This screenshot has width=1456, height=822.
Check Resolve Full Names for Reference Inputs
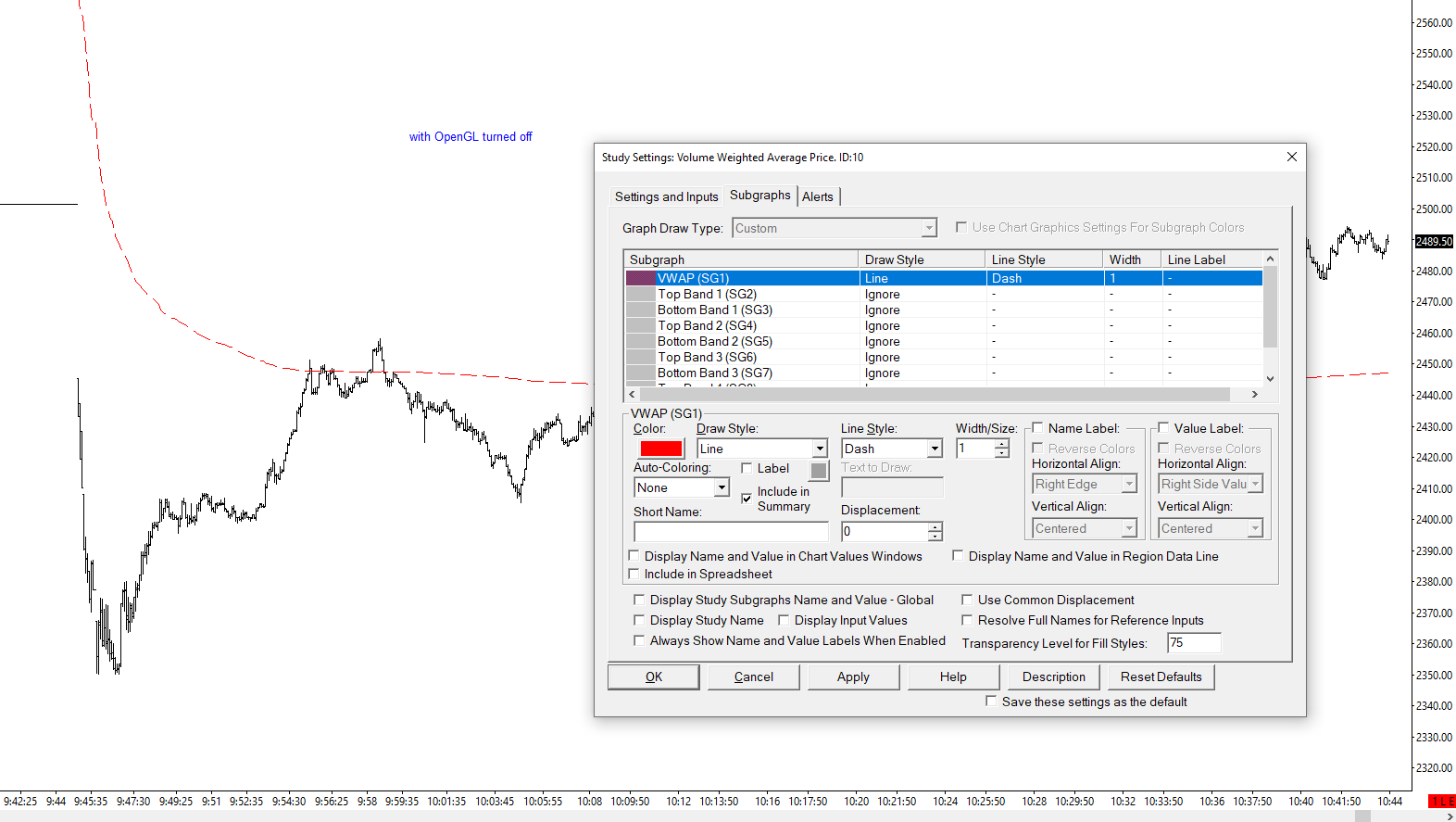967,620
